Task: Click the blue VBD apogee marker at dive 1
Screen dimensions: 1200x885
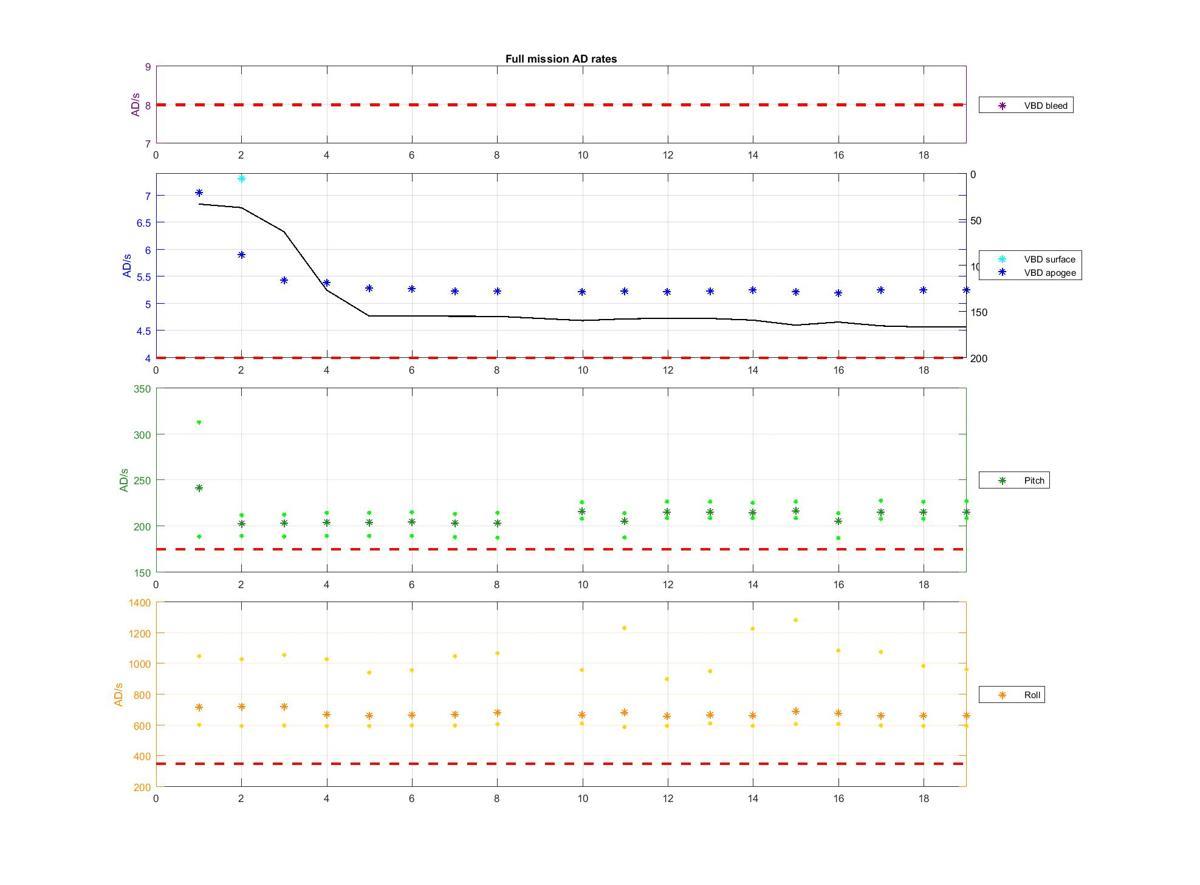Action: (x=199, y=192)
